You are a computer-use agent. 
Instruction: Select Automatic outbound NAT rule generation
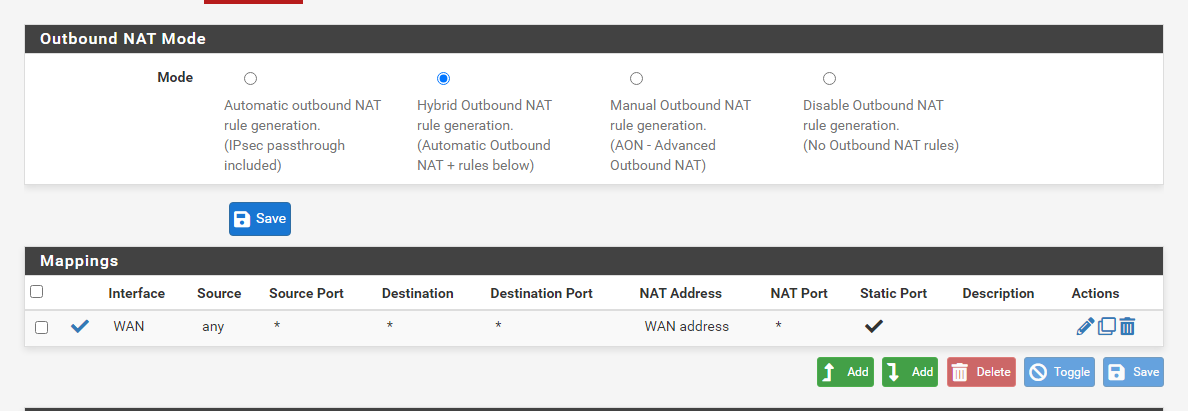(250, 79)
